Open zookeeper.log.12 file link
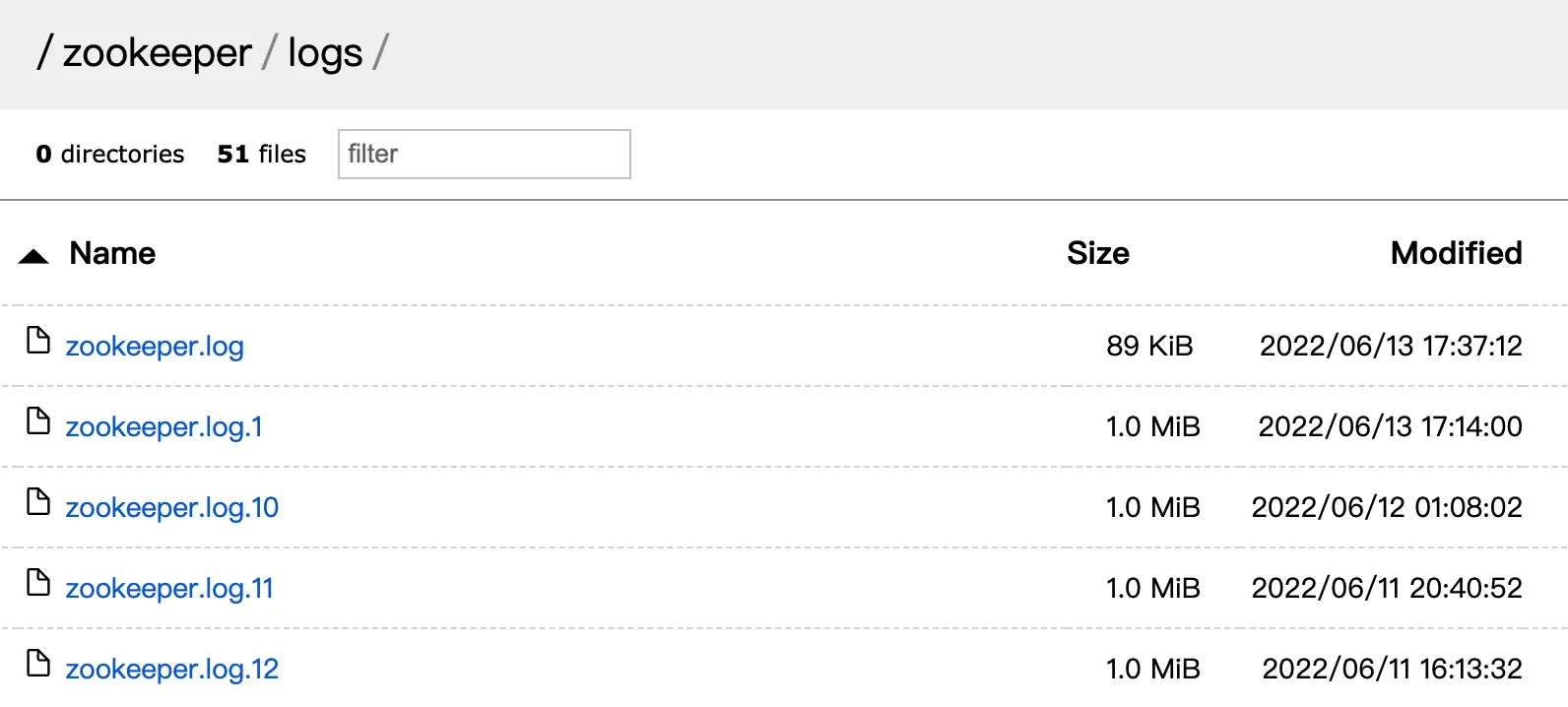Screen dimensions: 1568x707 point(171,670)
